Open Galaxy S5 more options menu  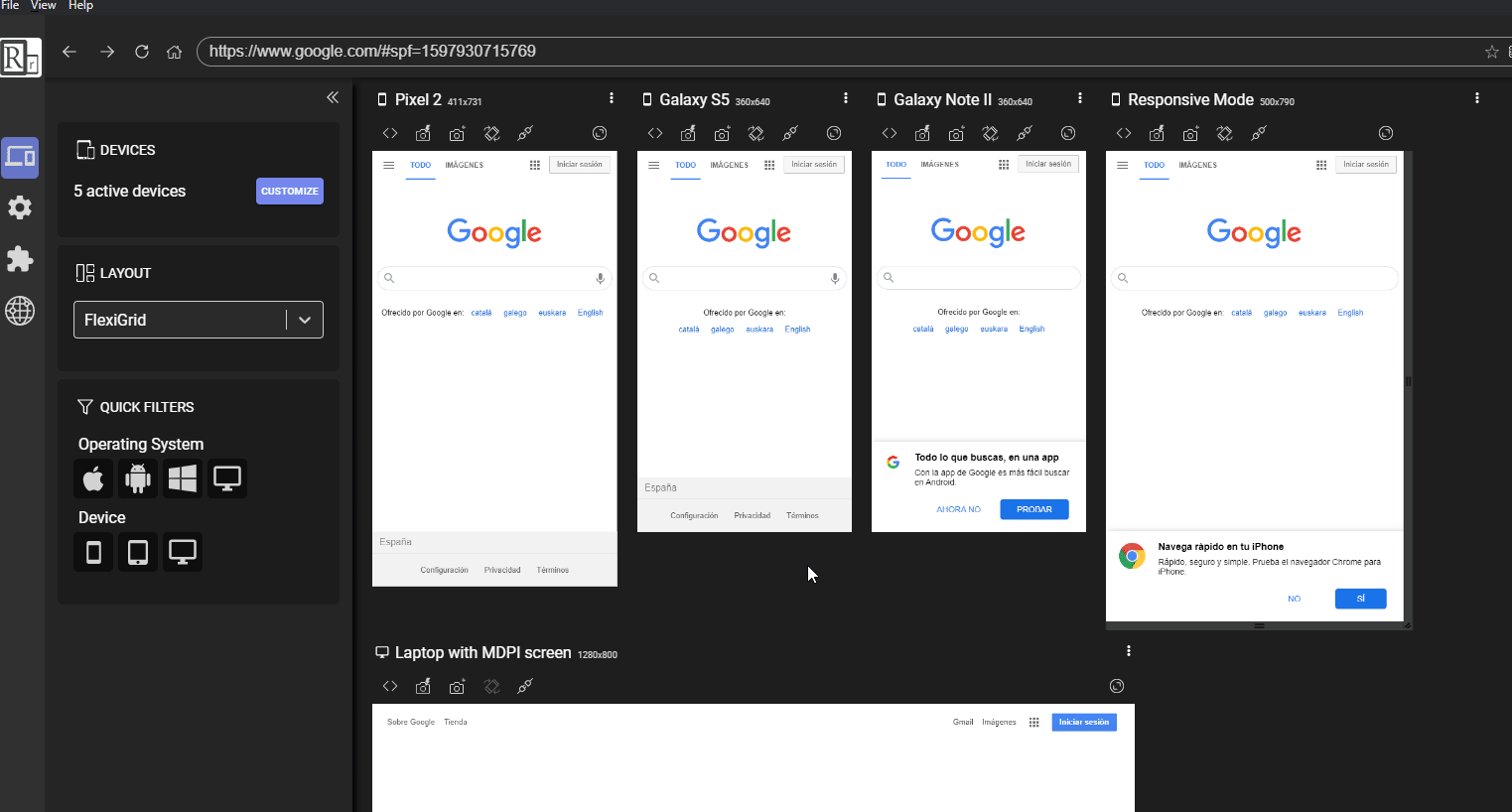coord(846,98)
